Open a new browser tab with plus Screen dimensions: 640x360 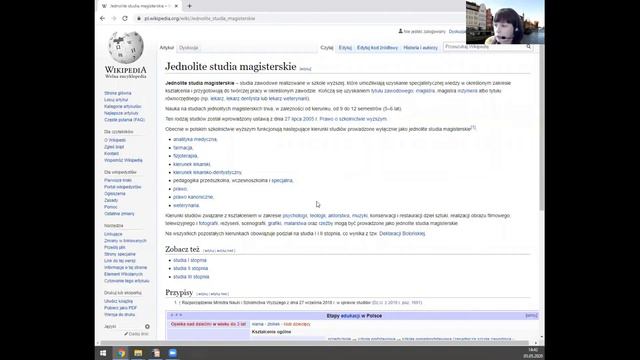tap(189, 6)
